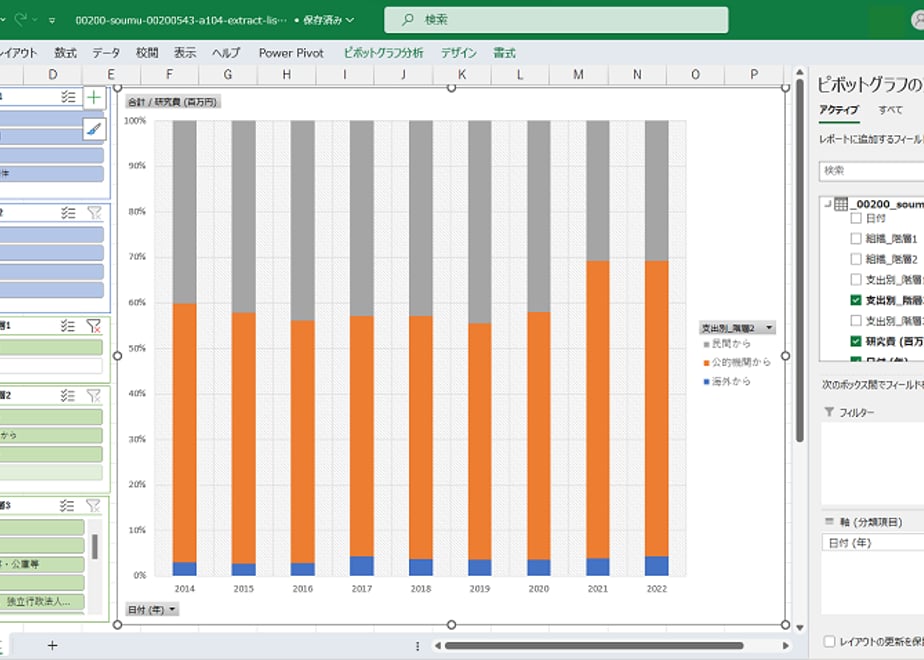
Task: Switch to the 書式 ribbon tab
Action: [x=504, y=53]
